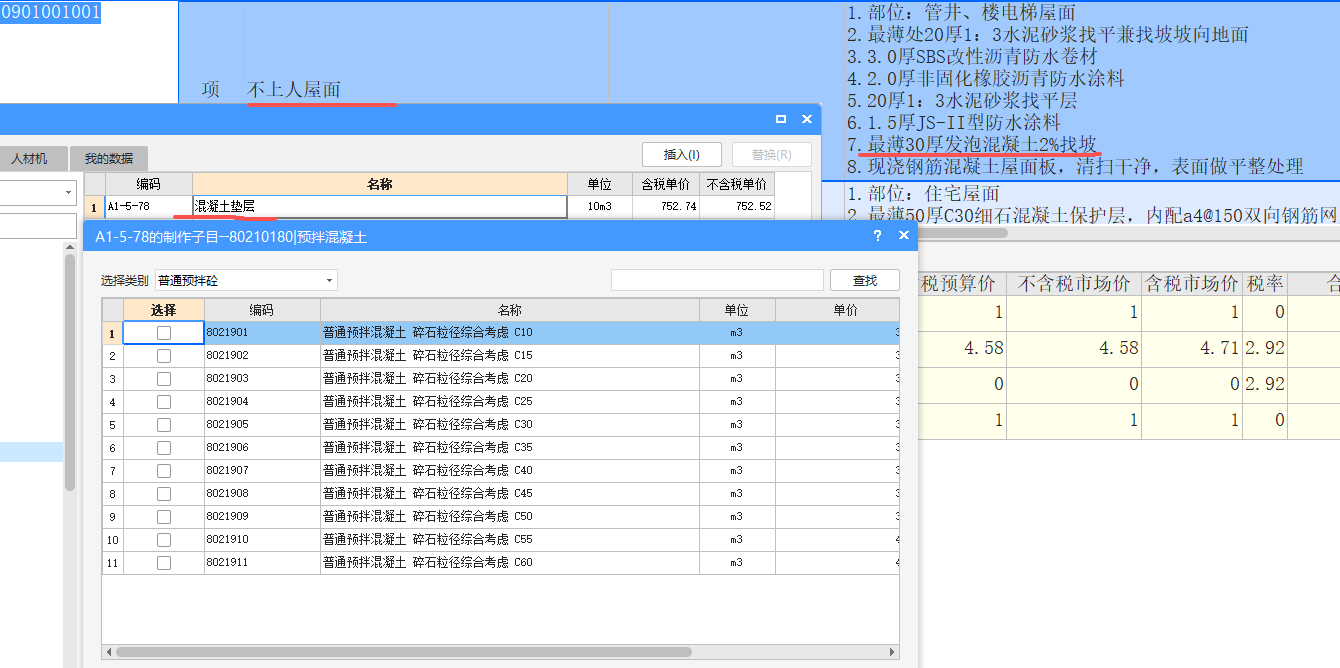This screenshot has height=668, width=1340.
Task: Select row number 11 header
Action: (x=113, y=562)
